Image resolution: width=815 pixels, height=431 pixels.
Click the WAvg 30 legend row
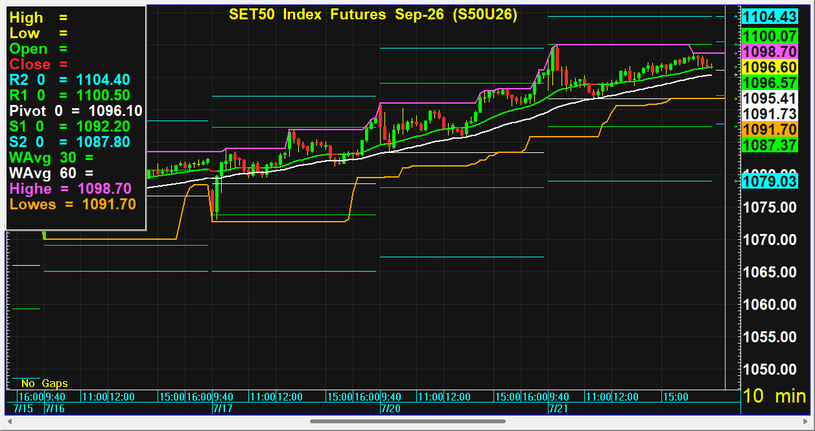pyautogui.click(x=51, y=157)
